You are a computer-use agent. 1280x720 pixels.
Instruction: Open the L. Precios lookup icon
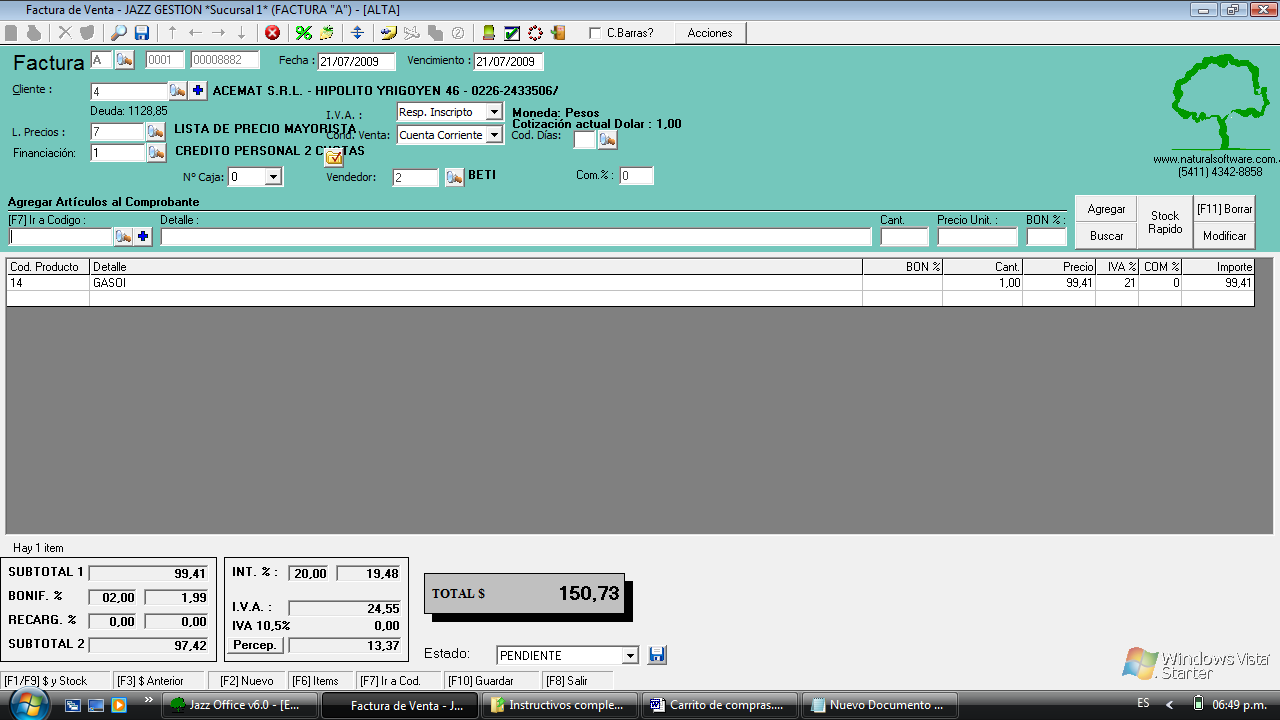click(156, 131)
